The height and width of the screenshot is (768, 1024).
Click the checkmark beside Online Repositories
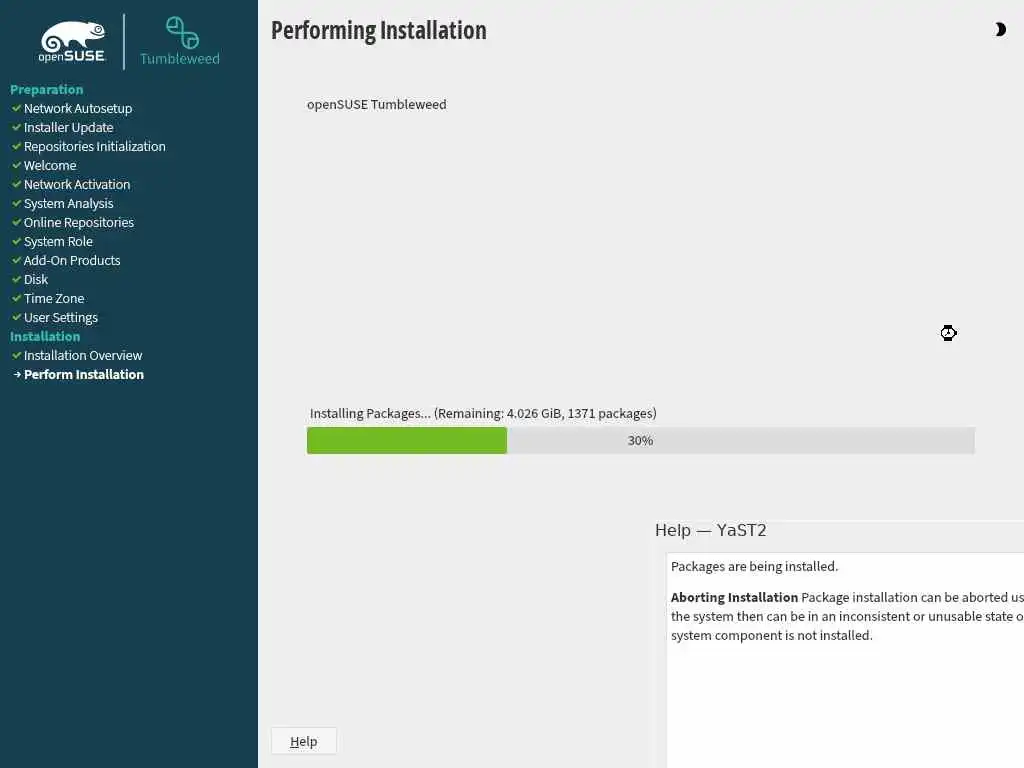point(17,222)
